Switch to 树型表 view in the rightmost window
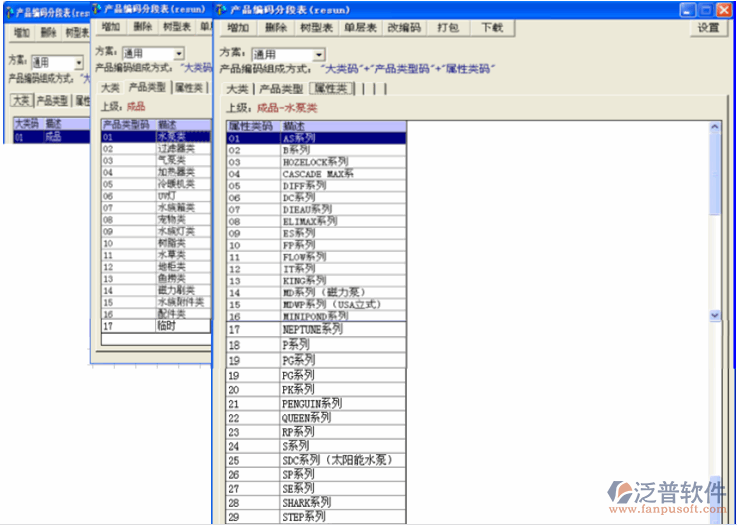This screenshot has width=737, height=525. tap(318, 28)
